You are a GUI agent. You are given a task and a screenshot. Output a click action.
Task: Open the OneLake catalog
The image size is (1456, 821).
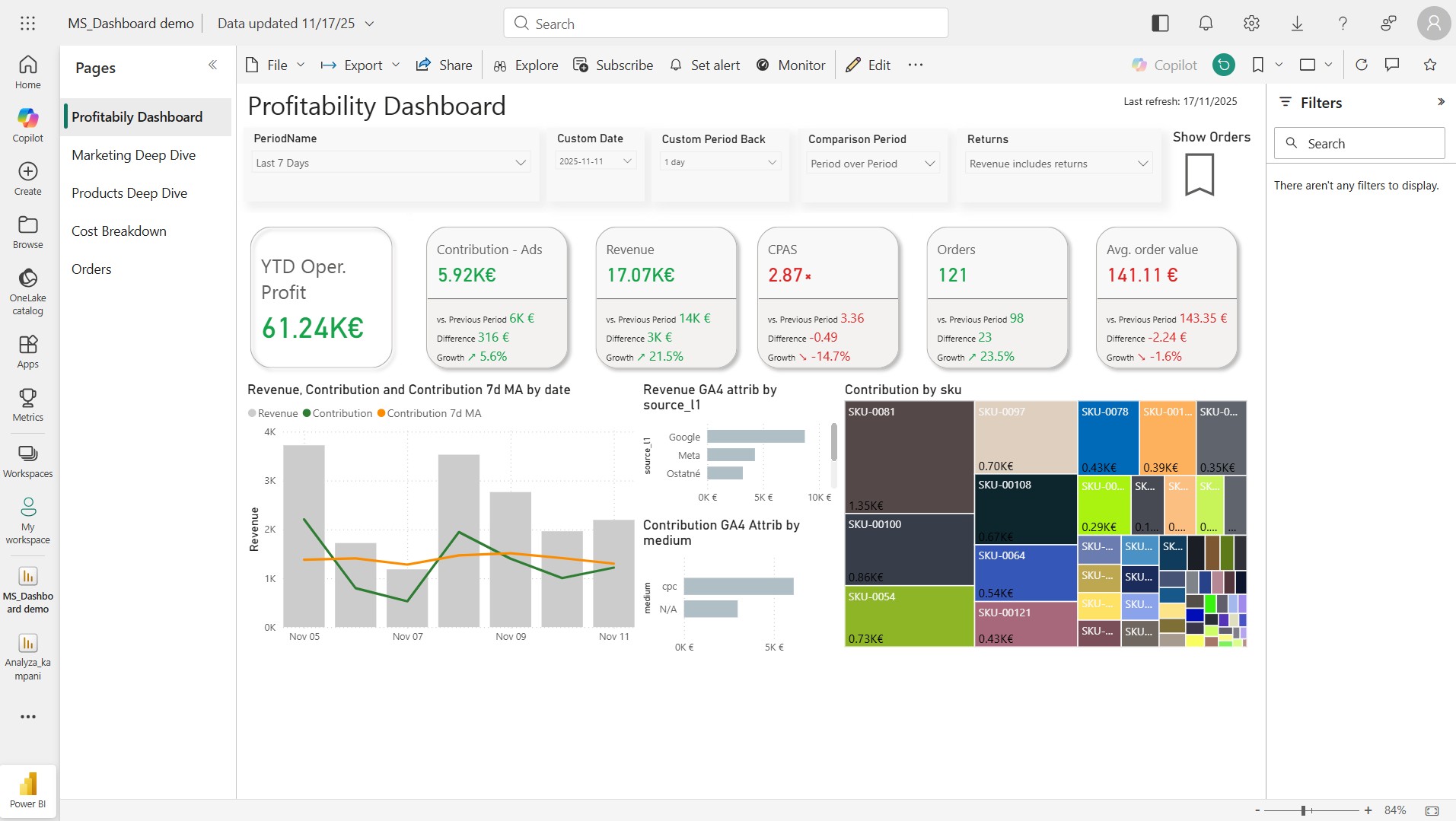tap(27, 291)
